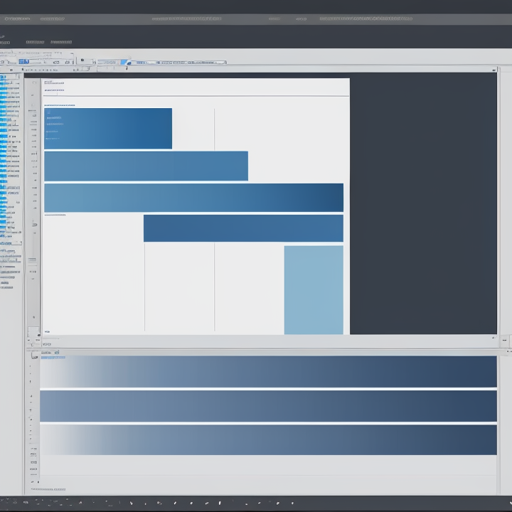Select the longest blue bar in the chart
The width and height of the screenshot is (512, 512).
[x=194, y=198]
